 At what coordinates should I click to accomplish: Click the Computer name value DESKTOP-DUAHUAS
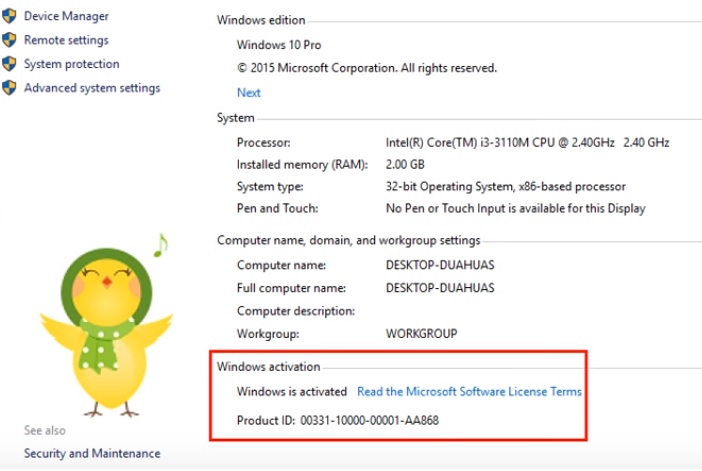point(440,265)
